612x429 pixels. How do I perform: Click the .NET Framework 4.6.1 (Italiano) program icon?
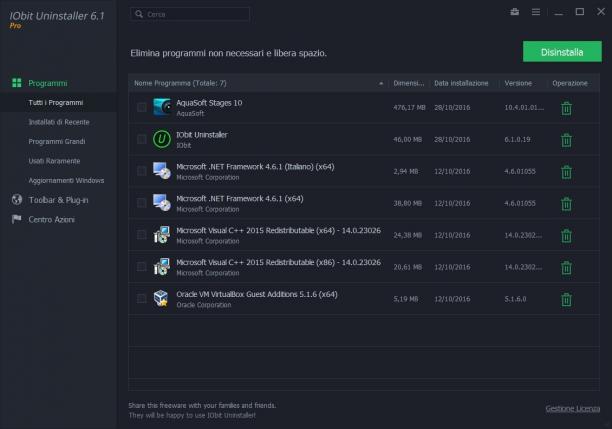click(162, 171)
